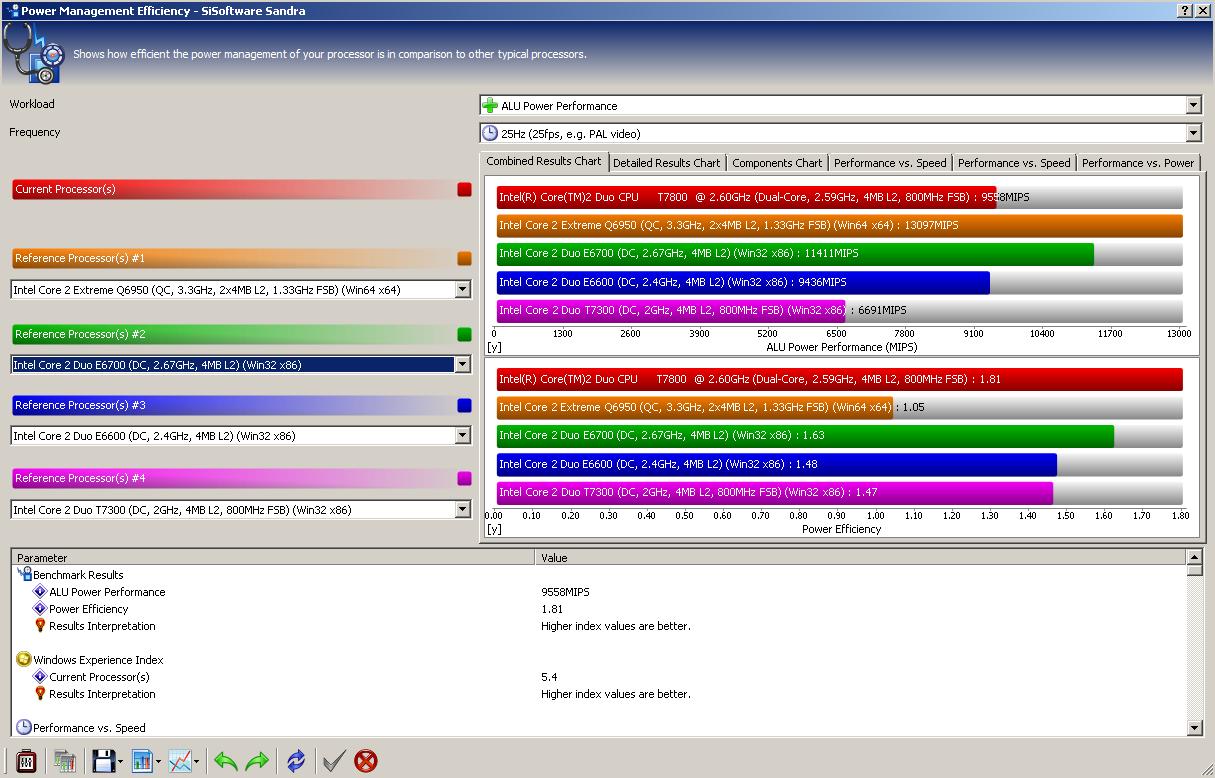The image size is (1215, 778).
Task: Open Reference Processor #3 E6600 dropdown
Action: coord(462,436)
